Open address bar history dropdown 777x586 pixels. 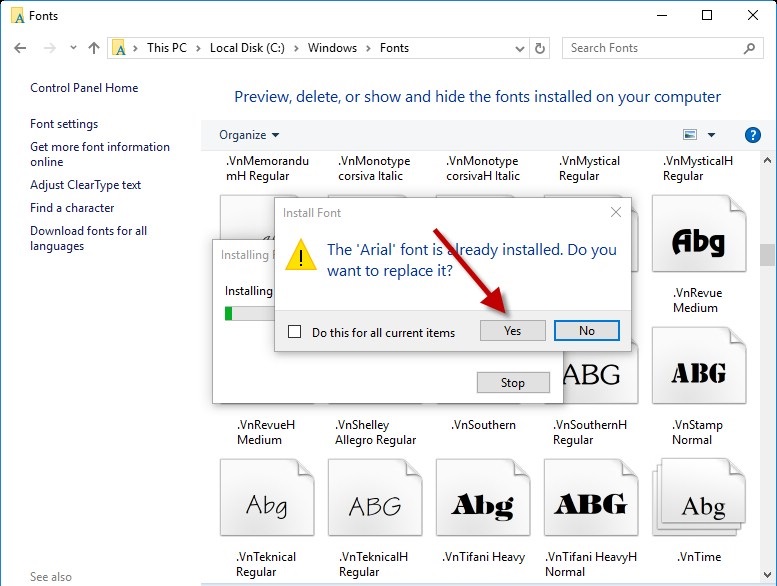519,49
